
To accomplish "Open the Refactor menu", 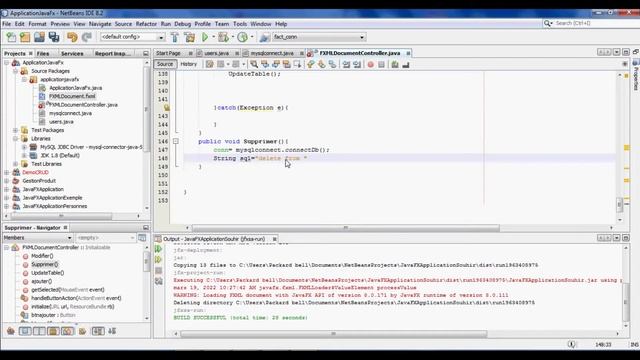I will (x=146, y=24).
